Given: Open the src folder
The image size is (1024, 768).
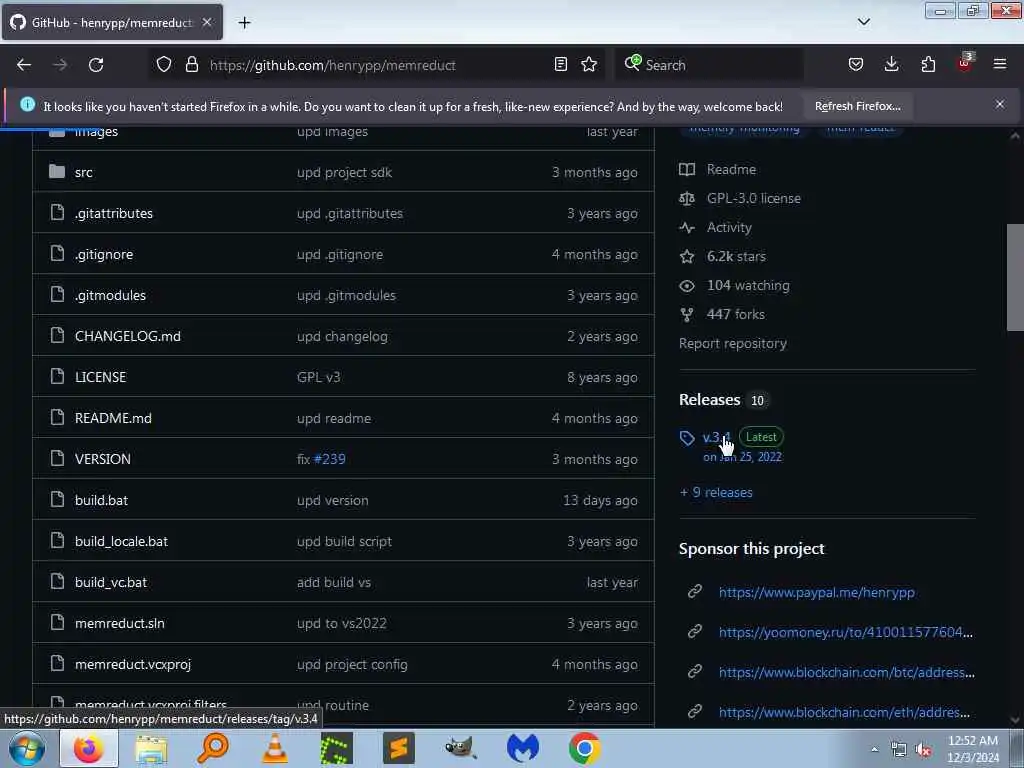Looking at the screenshot, I should coord(84,172).
